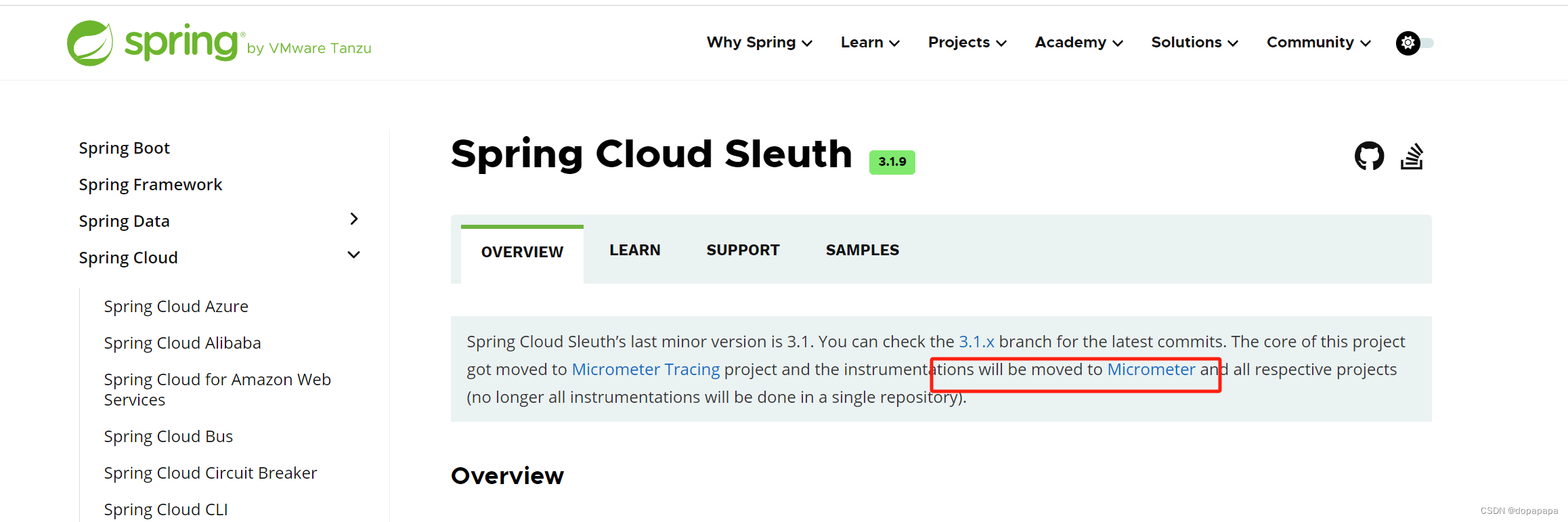The height and width of the screenshot is (522, 1568).
Task: Click the Spring Cloud Sleuth page title
Action: (x=651, y=154)
